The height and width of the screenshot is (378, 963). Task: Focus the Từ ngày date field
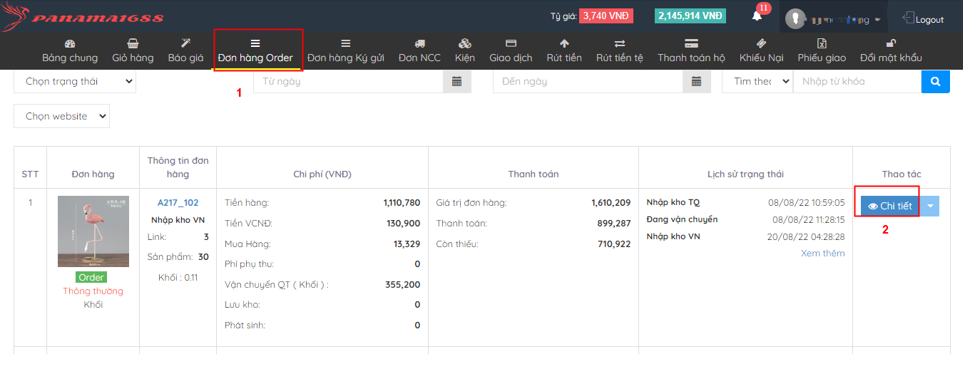[x=348, y=81]
